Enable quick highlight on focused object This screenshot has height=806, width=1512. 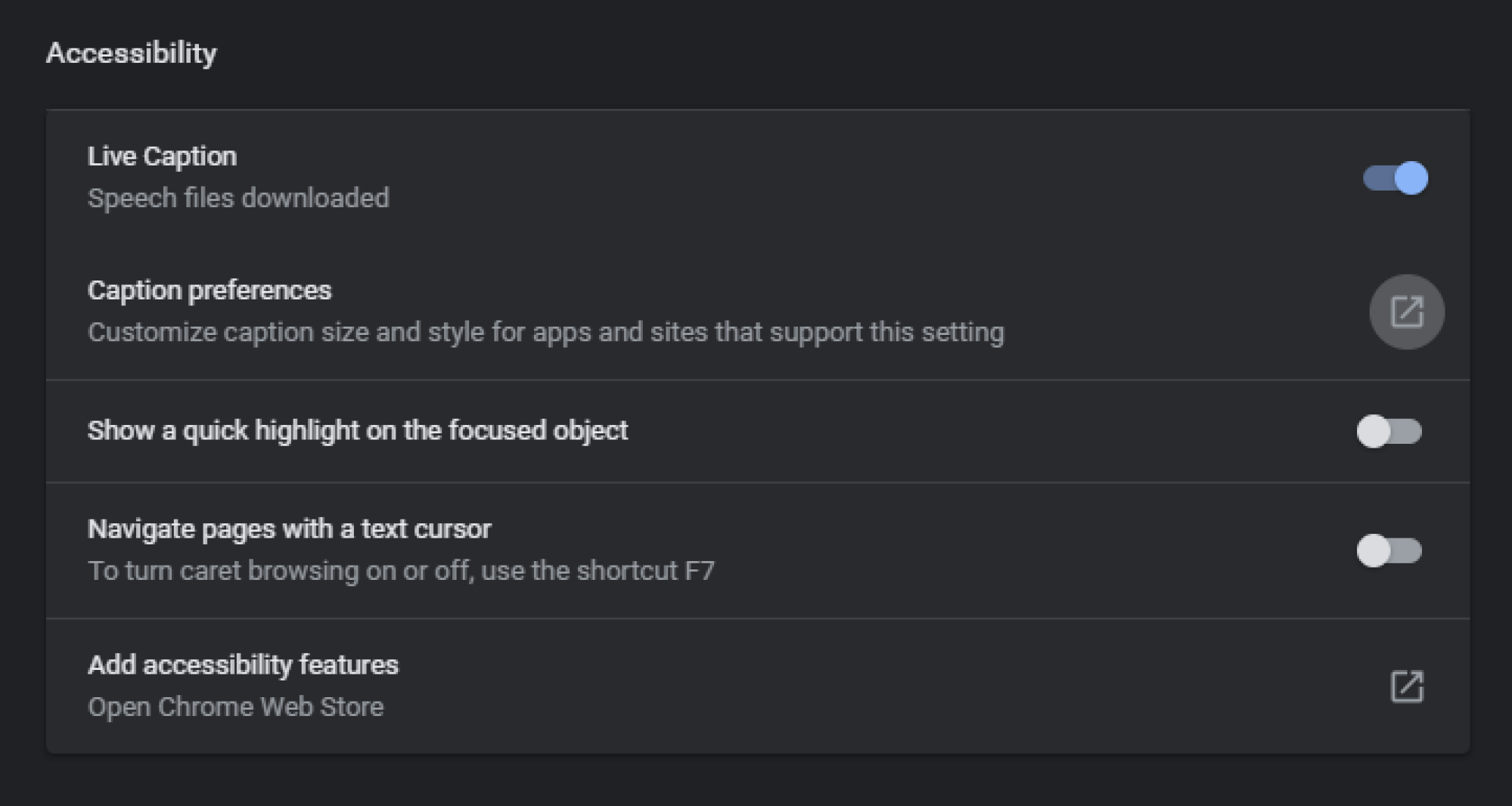point(1389,431)
